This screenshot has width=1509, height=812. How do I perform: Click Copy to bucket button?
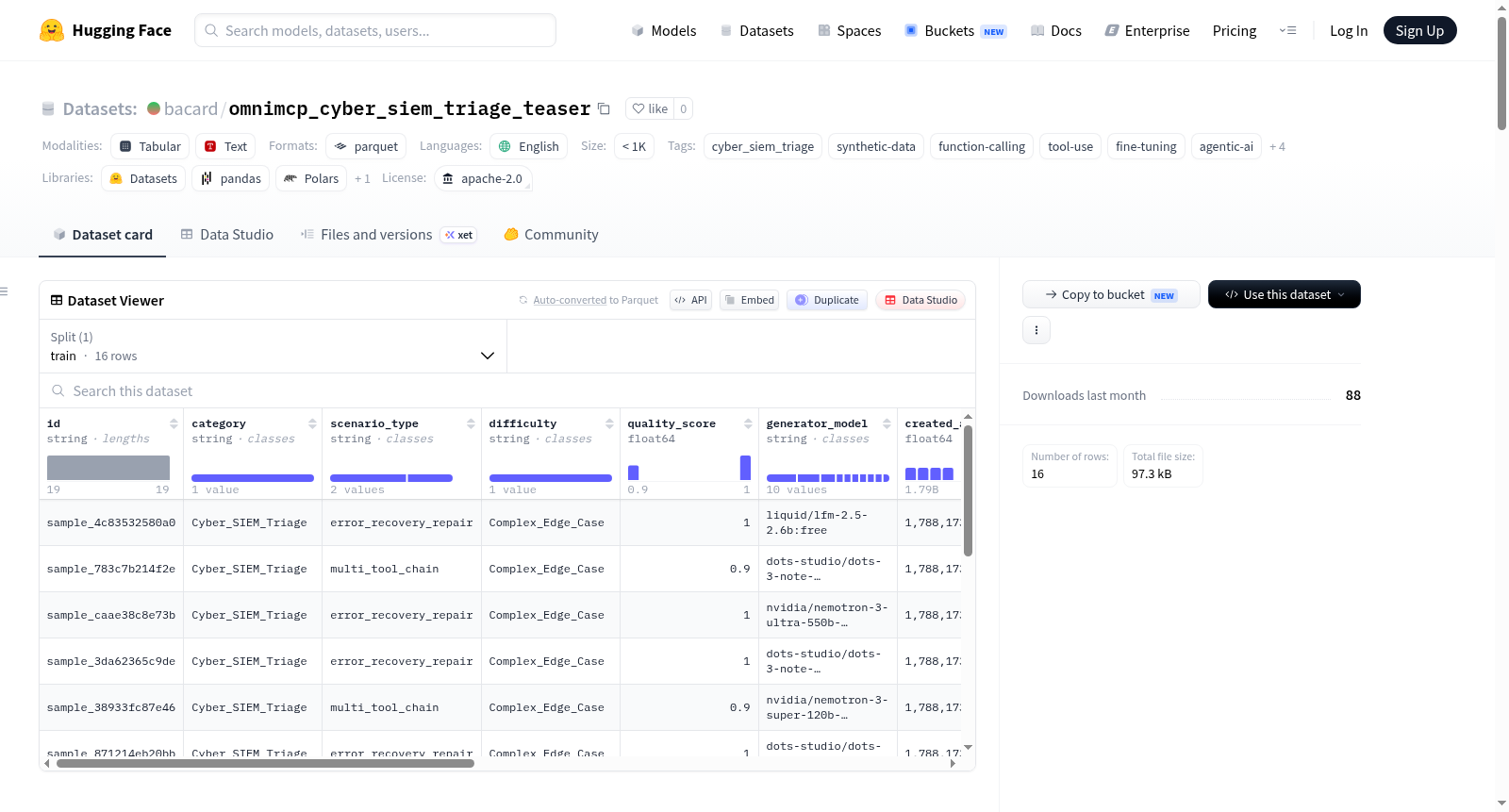click(x=1111, y=294)
